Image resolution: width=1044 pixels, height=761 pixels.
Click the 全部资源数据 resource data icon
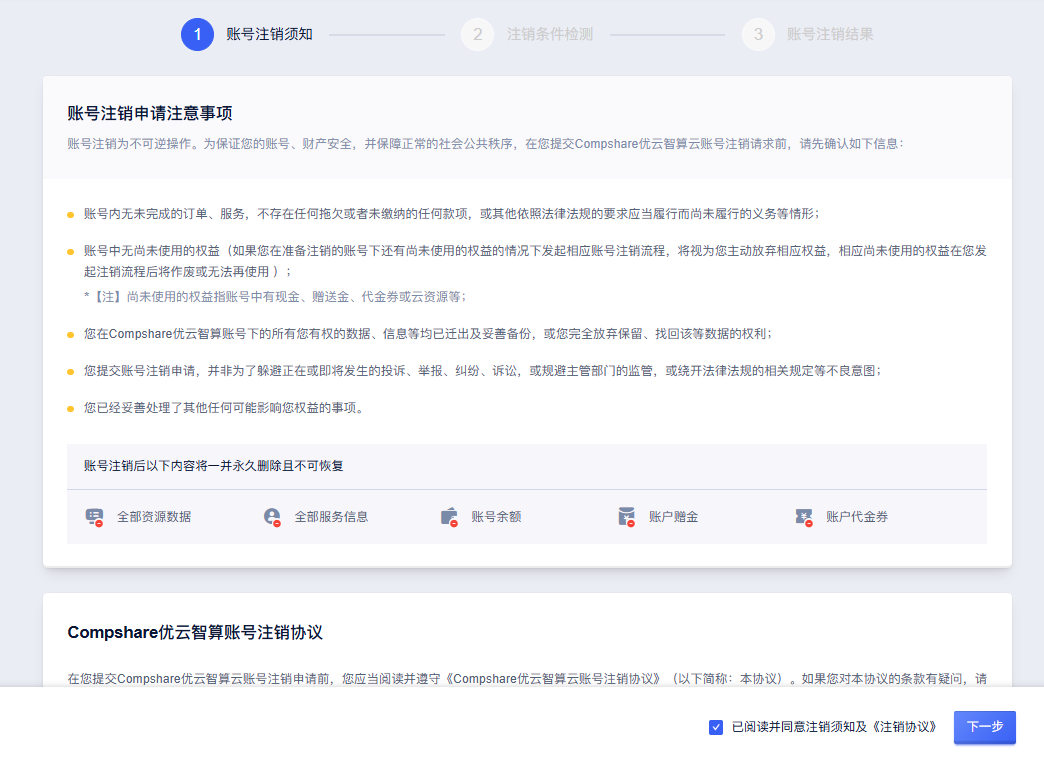pos(95,516)
